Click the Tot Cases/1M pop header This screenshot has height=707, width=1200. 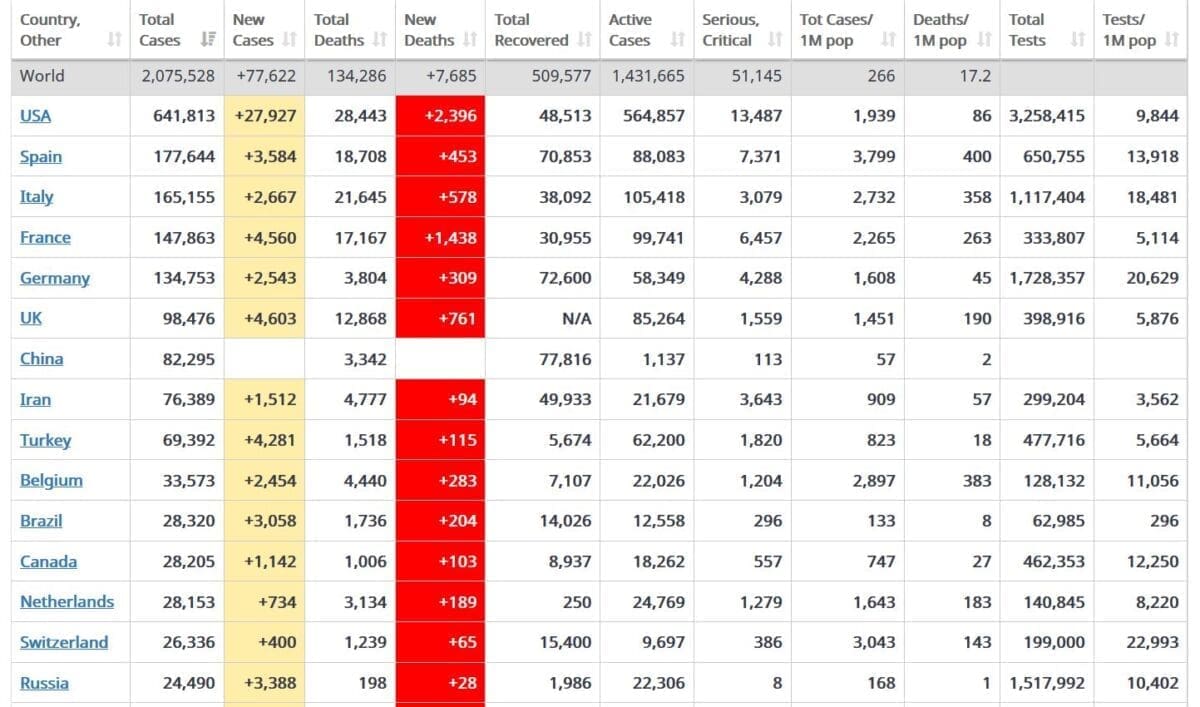click(x=838, y=30)
